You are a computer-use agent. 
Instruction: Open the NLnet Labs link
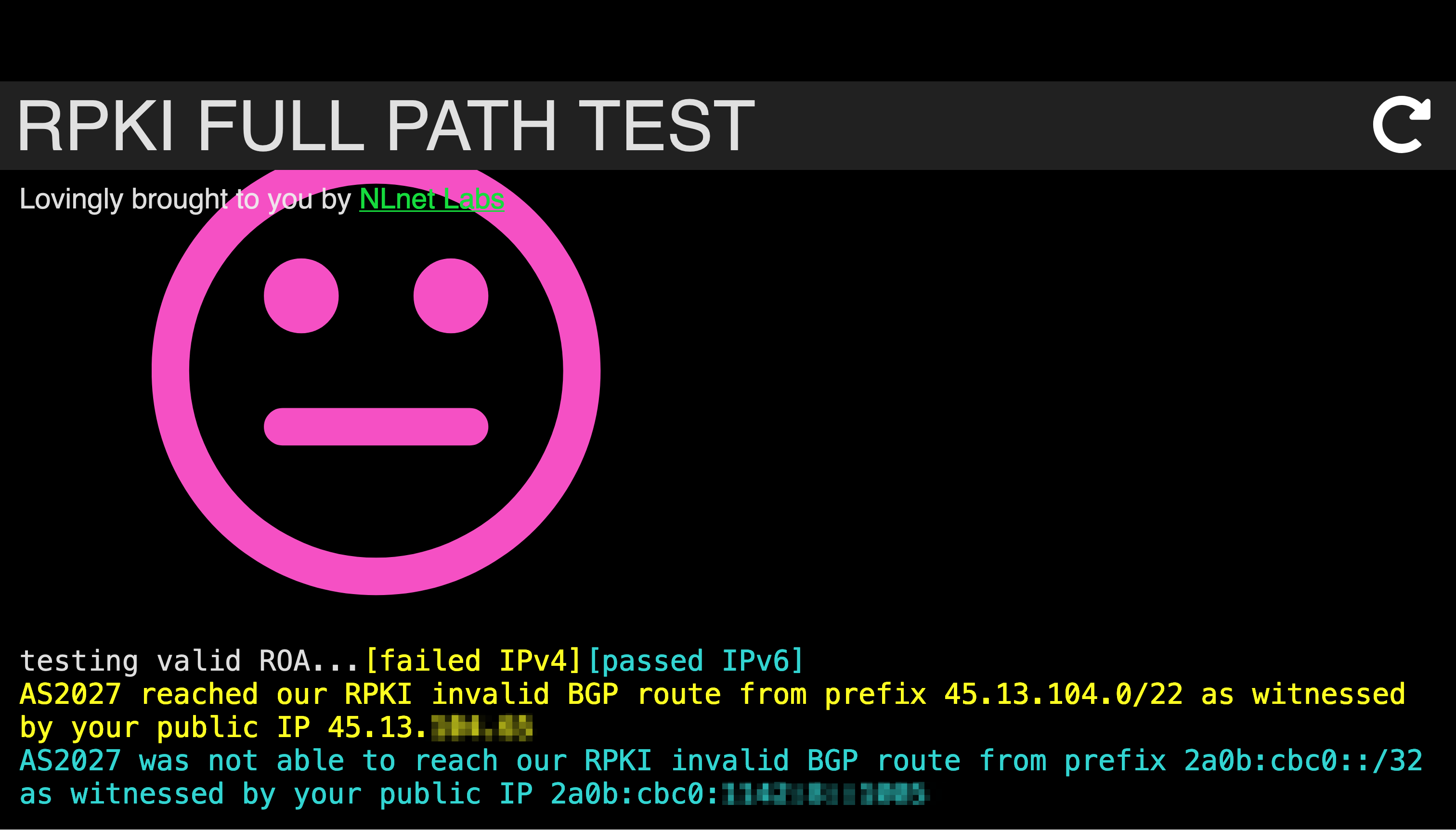[431, 199]
